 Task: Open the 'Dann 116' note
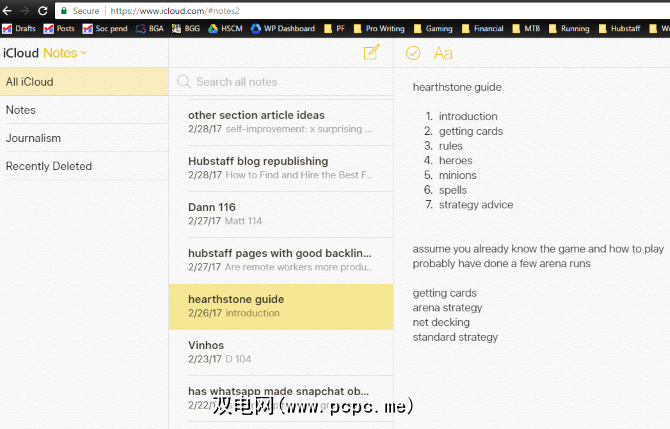click(281, 214)
